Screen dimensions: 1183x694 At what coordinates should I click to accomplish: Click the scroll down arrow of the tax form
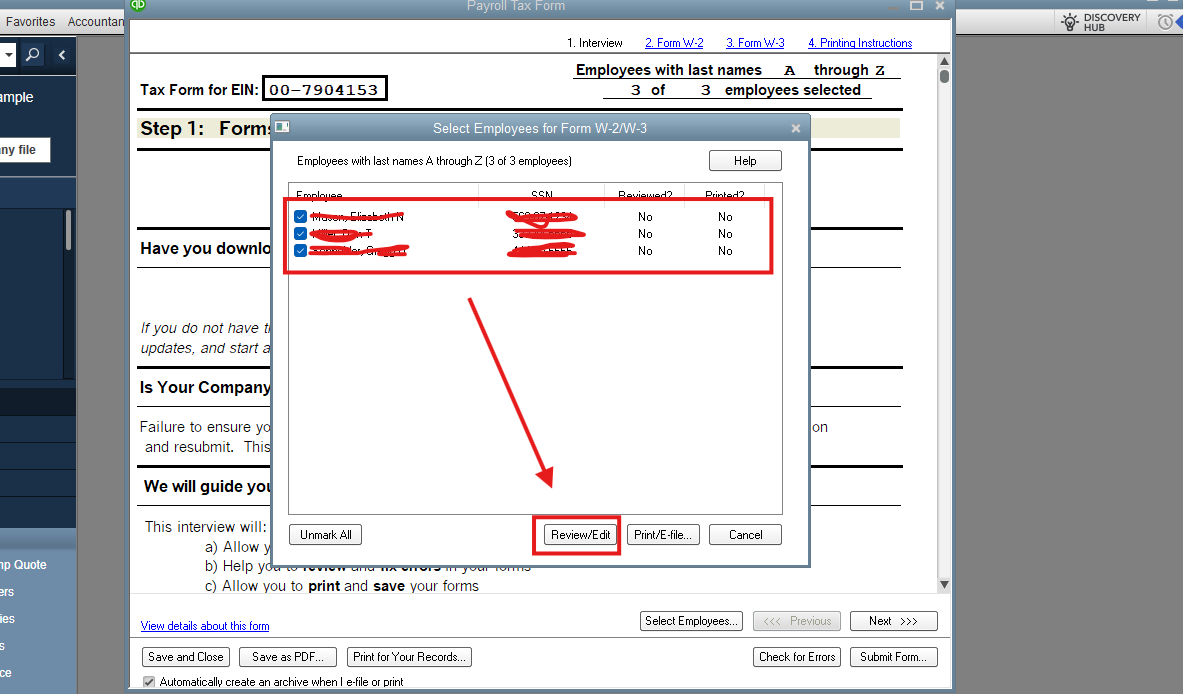(x=944, y=585)
